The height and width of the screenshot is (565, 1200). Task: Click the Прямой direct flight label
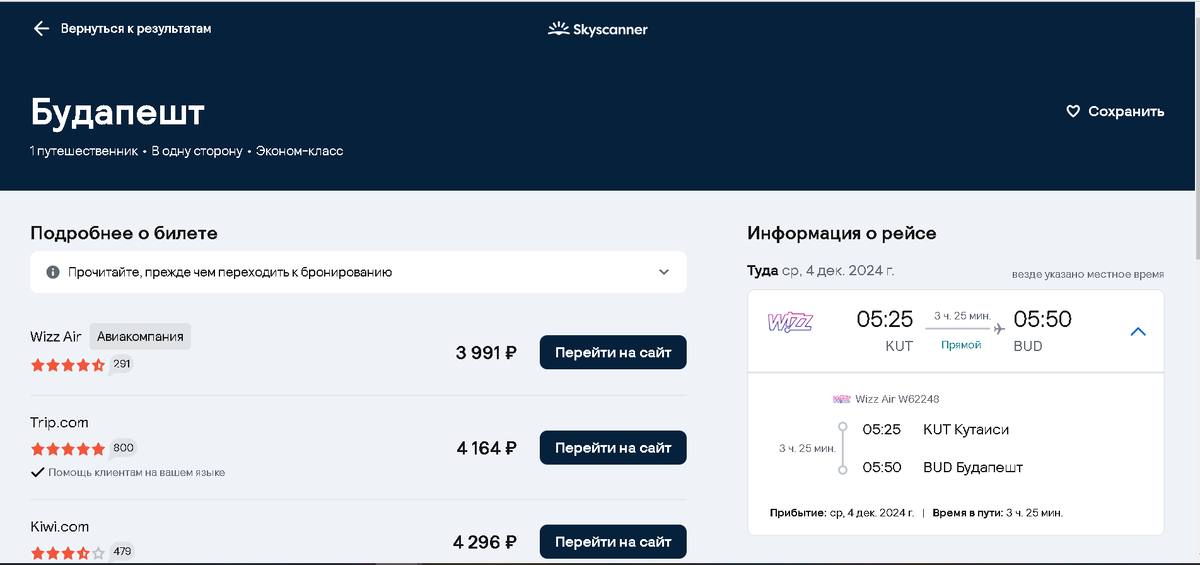961,345
